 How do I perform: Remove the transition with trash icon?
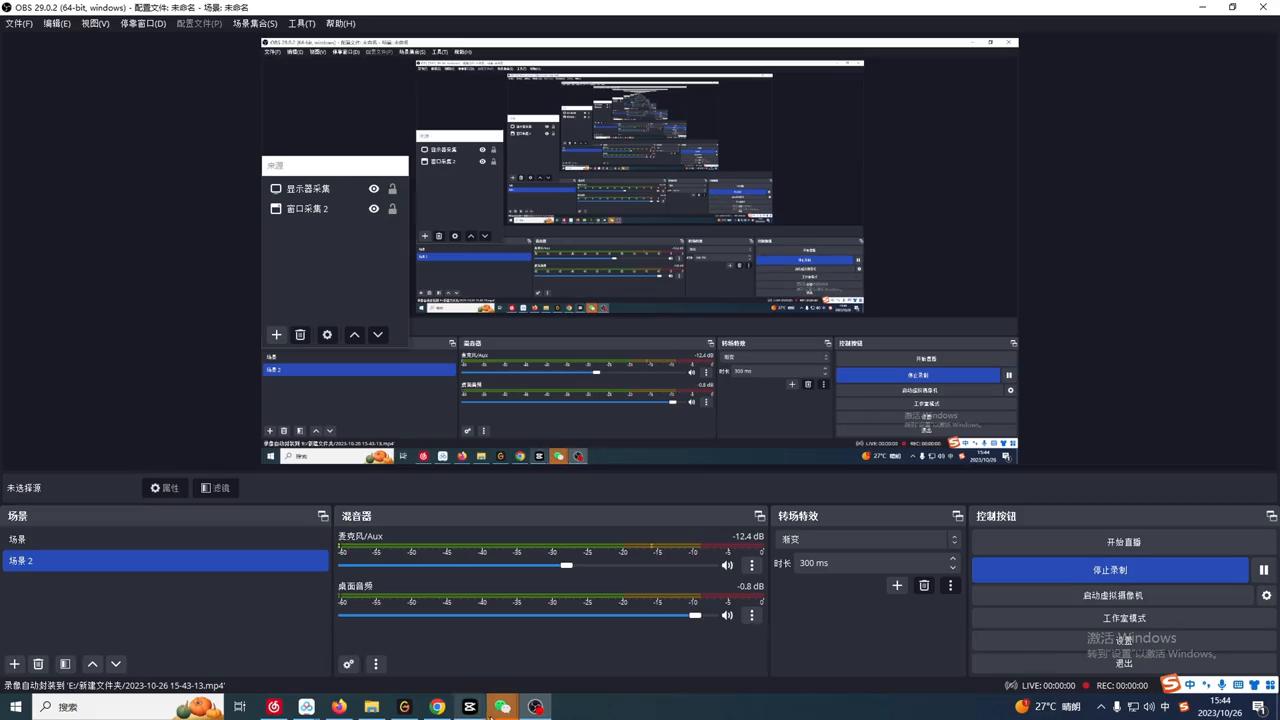(x=924, y=586)
